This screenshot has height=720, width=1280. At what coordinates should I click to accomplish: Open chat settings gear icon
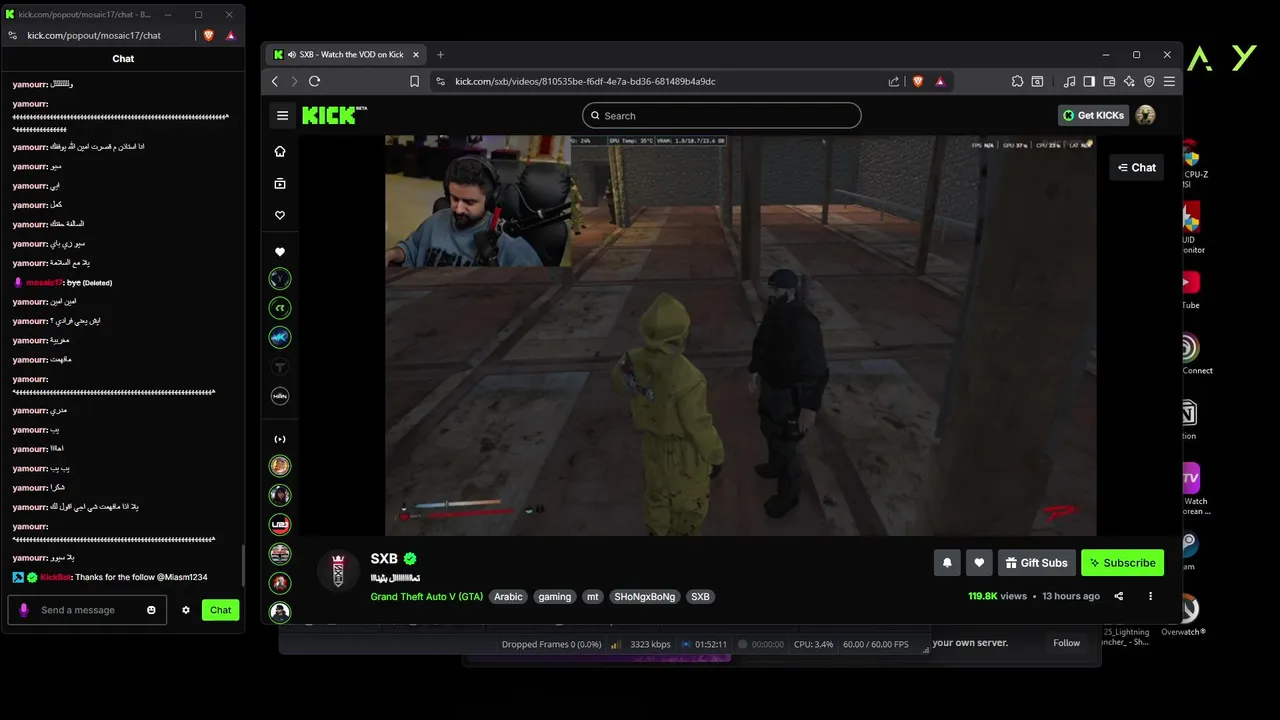tap(185, 610)
